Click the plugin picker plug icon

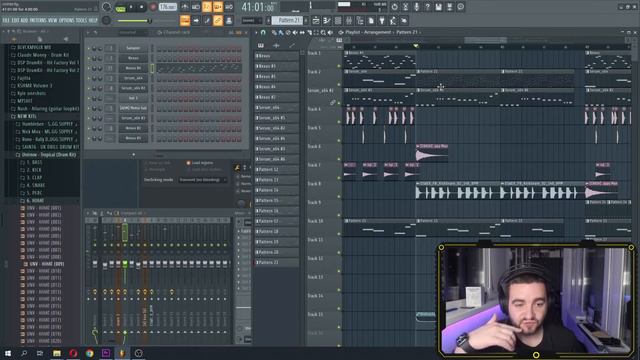(382, 20)
